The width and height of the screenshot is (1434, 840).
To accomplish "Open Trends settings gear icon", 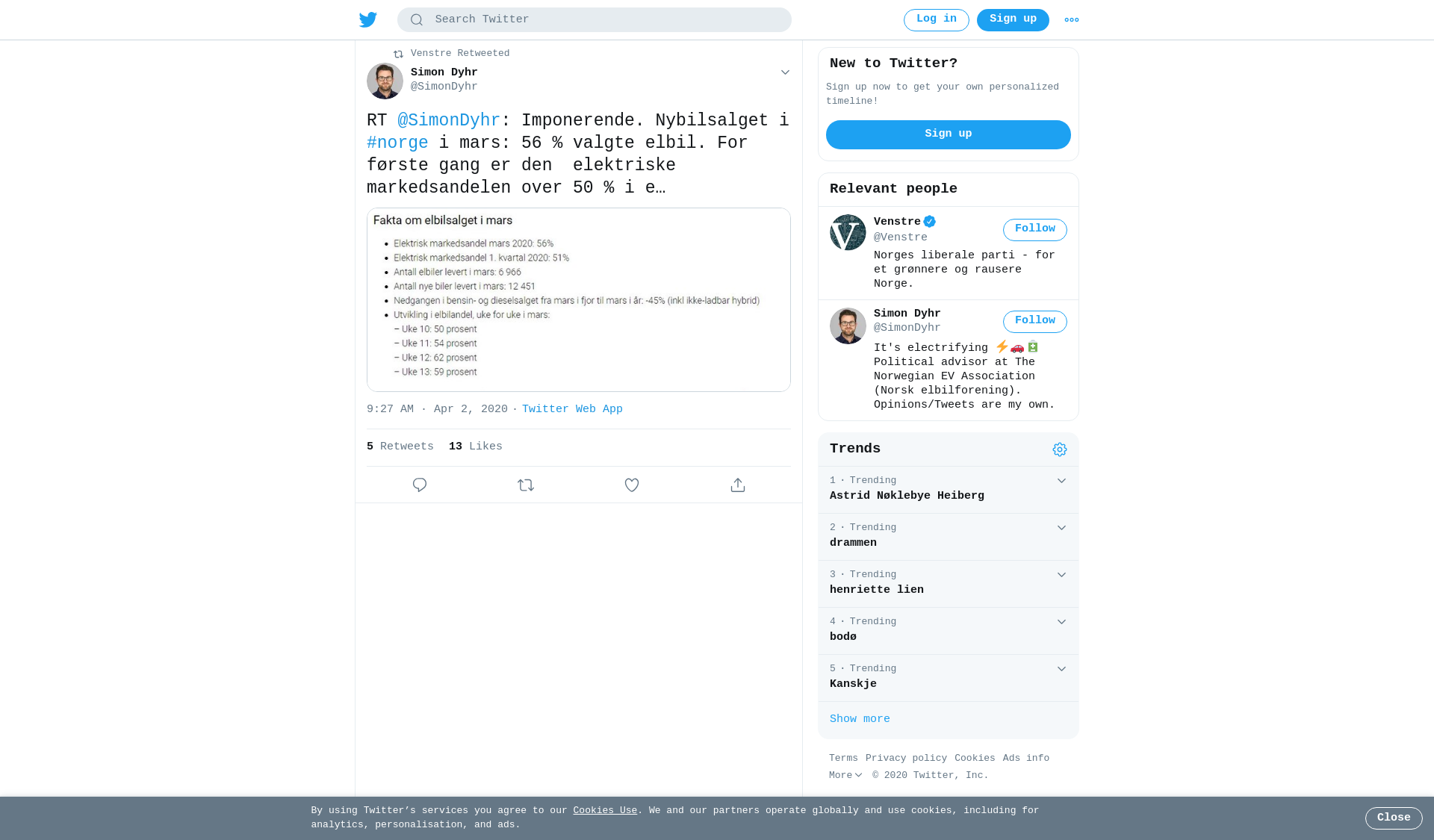I will 1060,449.
